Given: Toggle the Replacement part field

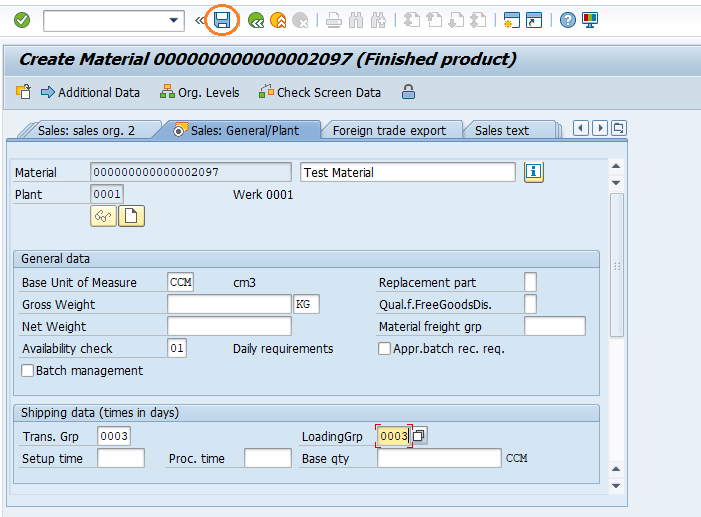Looking at the screenshot, I should (530, 282).
